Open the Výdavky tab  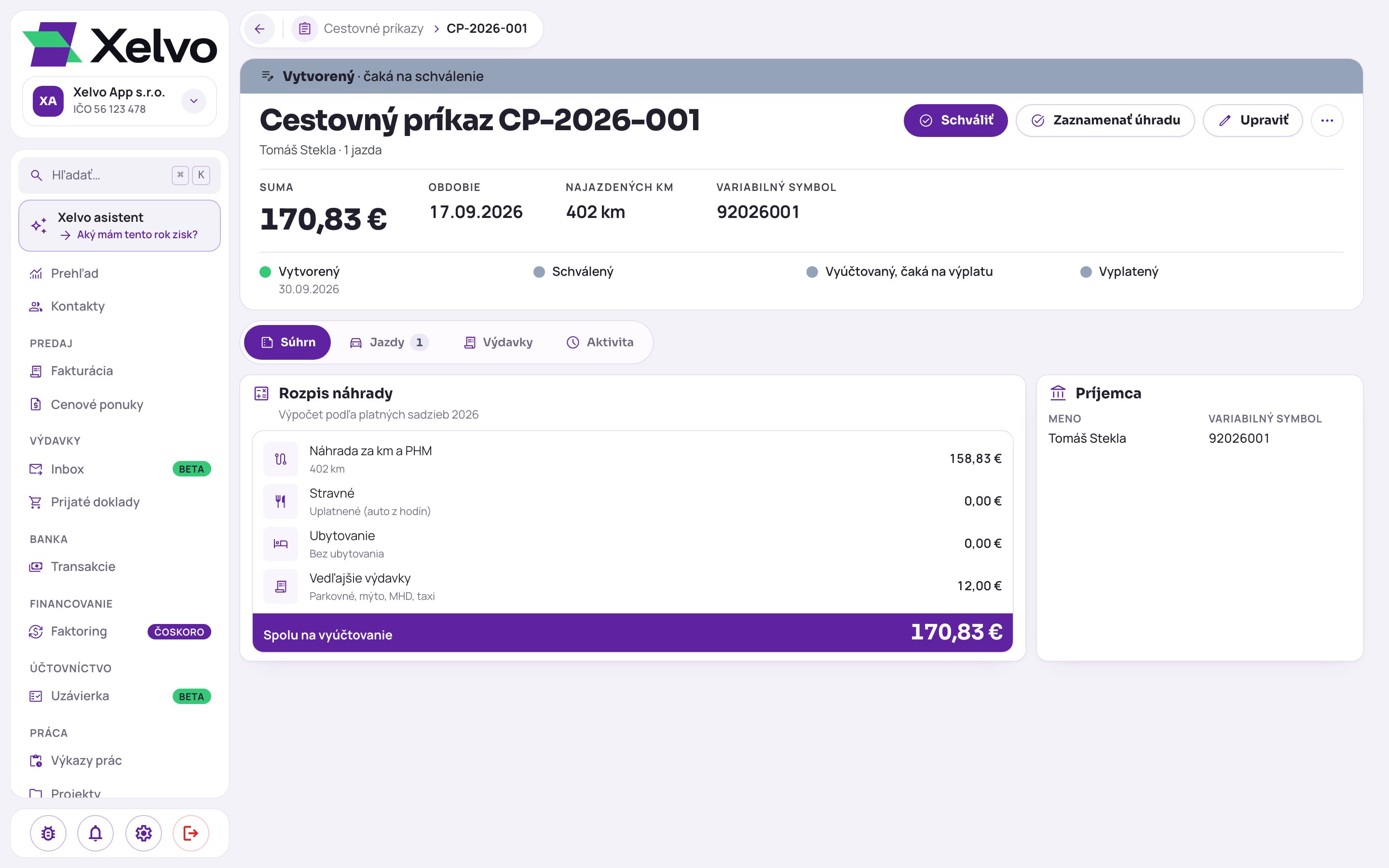click(498, 342)
